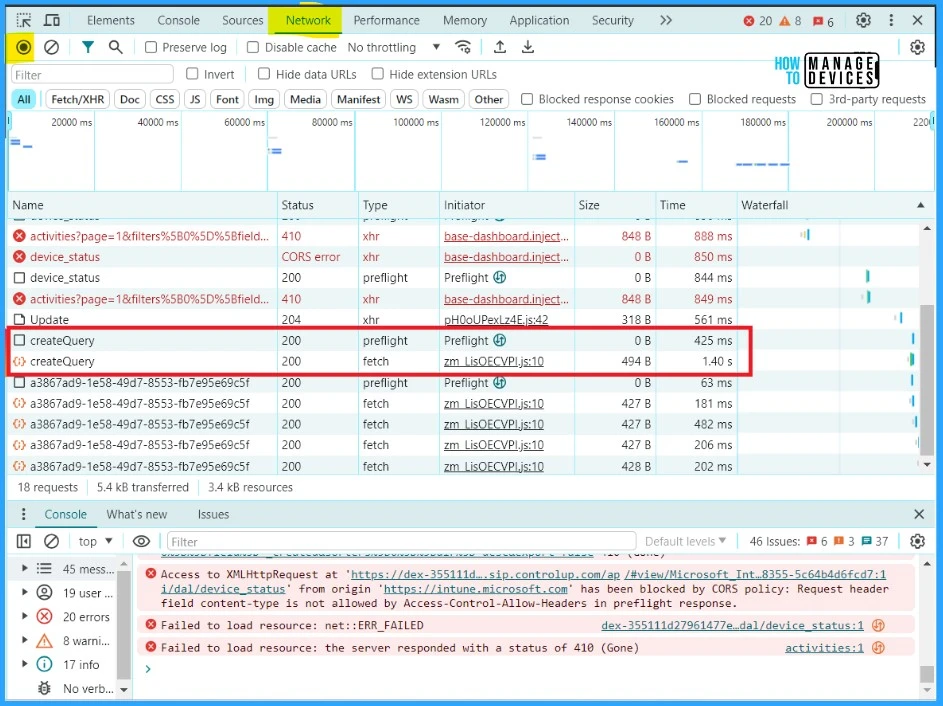Image resolution: width=943 pixels, height=706 pixels.
Task: Open the DevTools customize three-dot menu
Action: [x=891, y=20]
